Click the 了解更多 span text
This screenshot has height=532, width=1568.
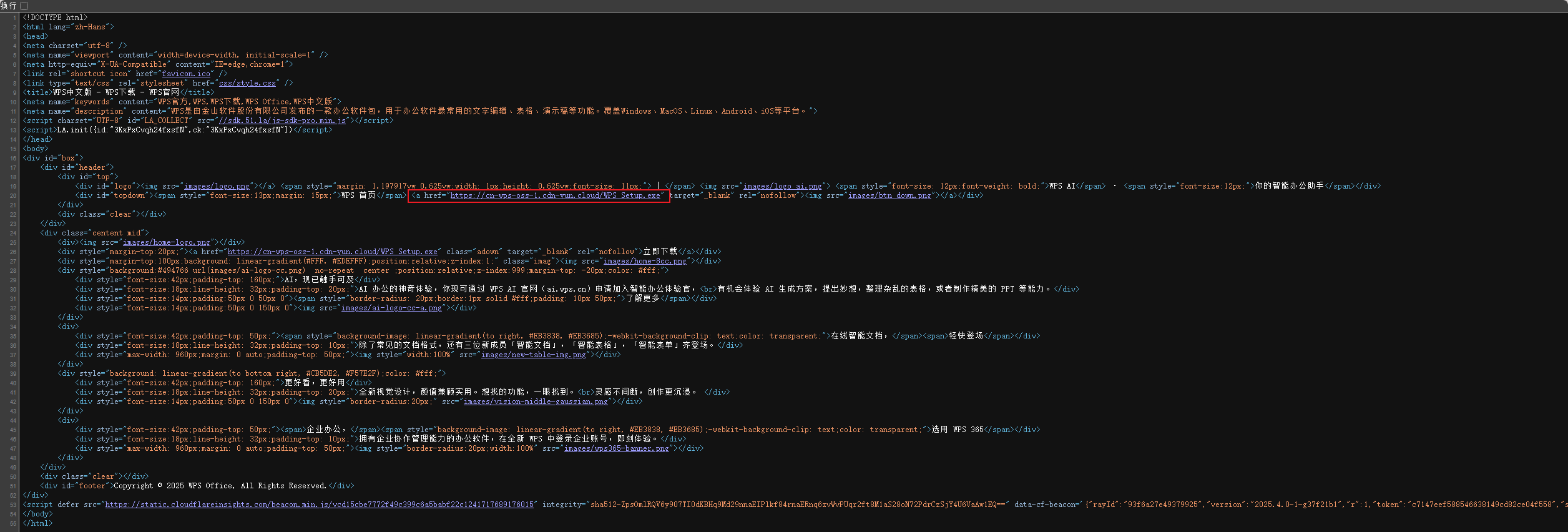click(643, 298)
